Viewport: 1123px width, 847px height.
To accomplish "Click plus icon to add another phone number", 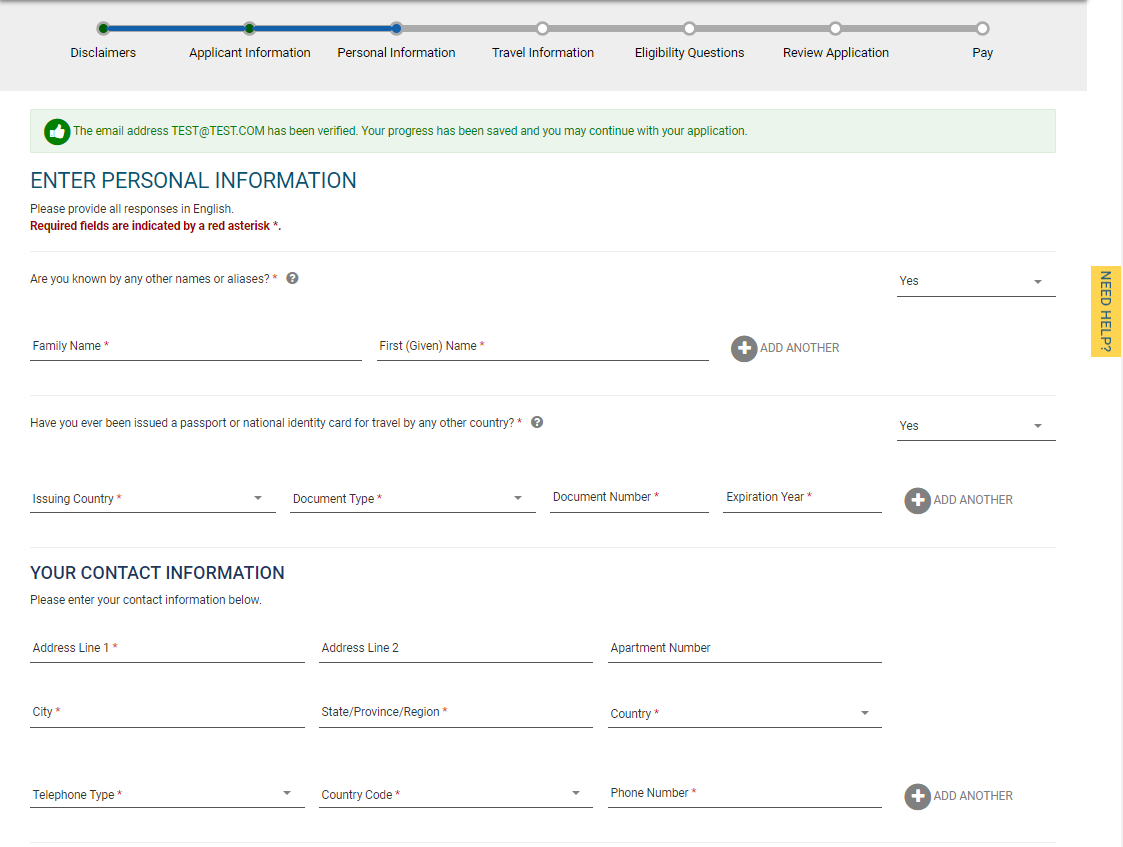I will [x=917, y=796].
